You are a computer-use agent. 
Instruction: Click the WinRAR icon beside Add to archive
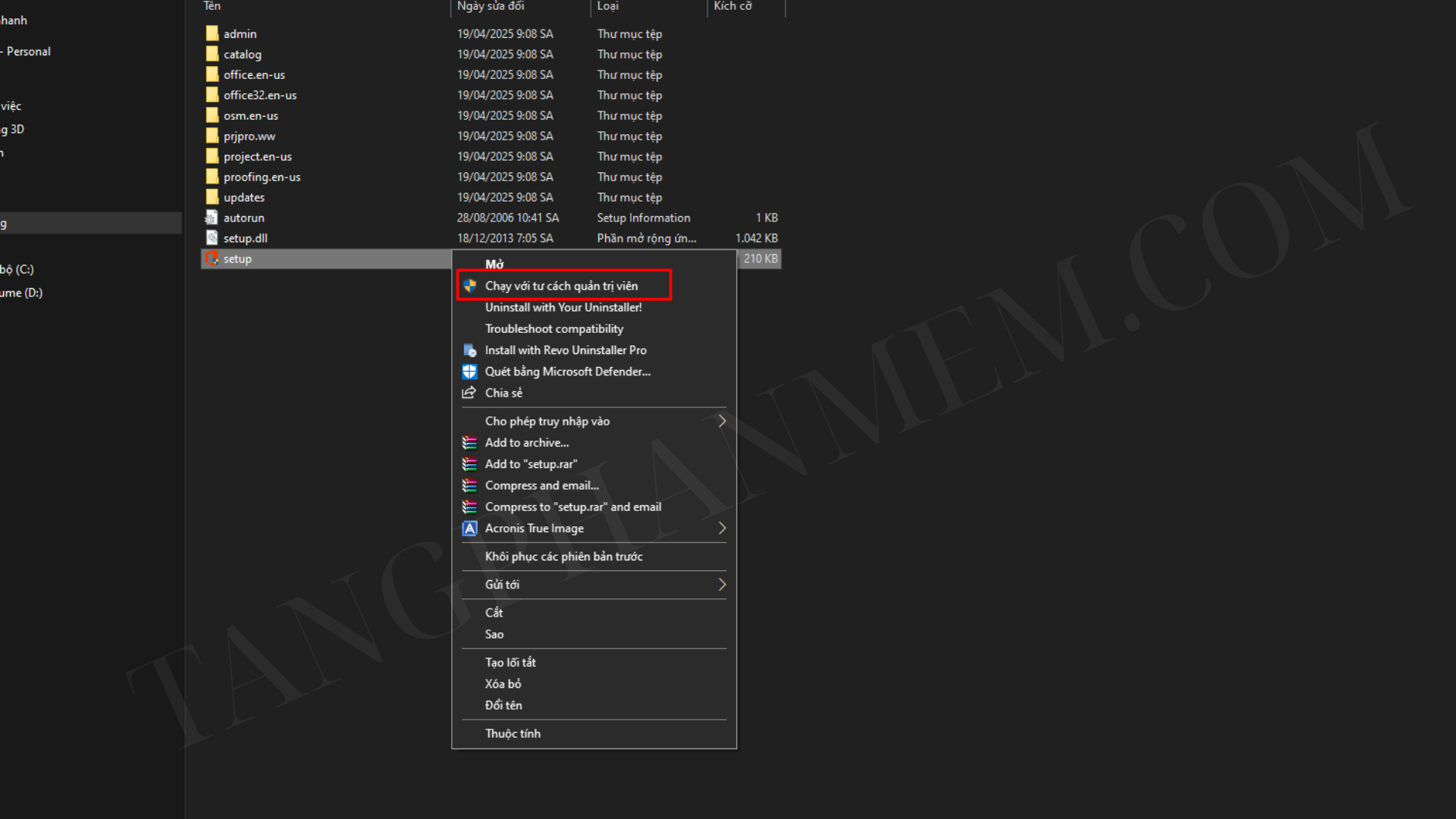[x=469, y=443]
